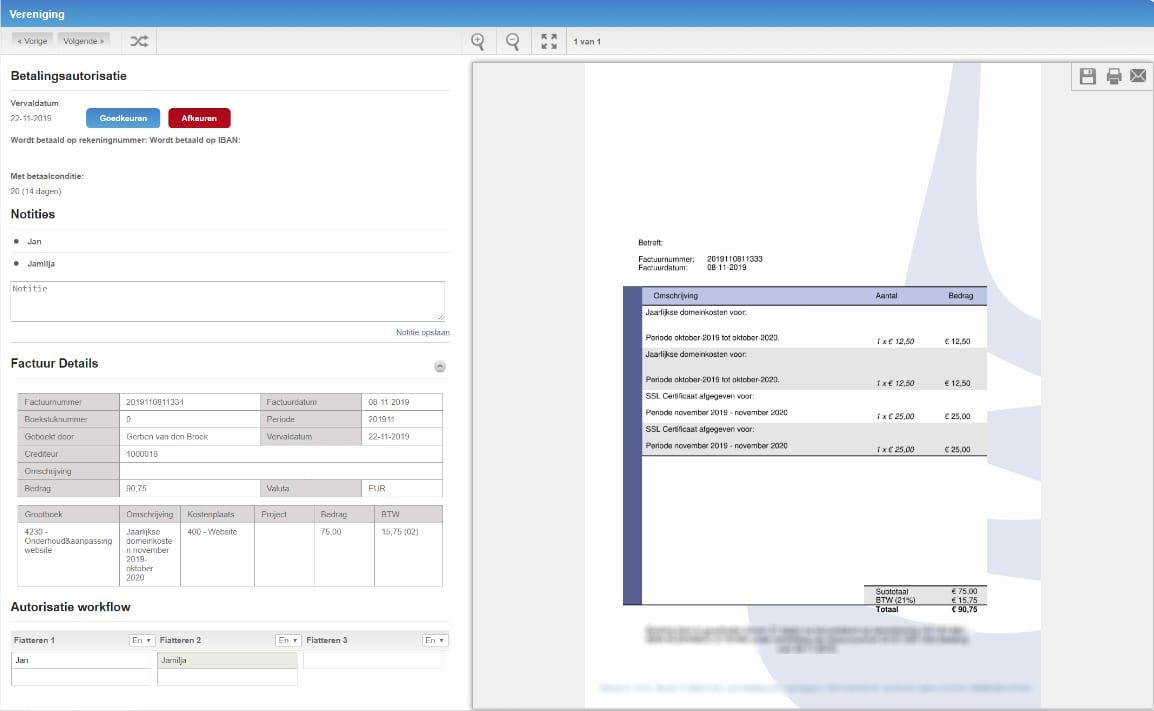The width and height of the screenshot is (1154, 711).
Task: Click the BTW value 15,75 (02)
Action: click(x=408, y=554)
